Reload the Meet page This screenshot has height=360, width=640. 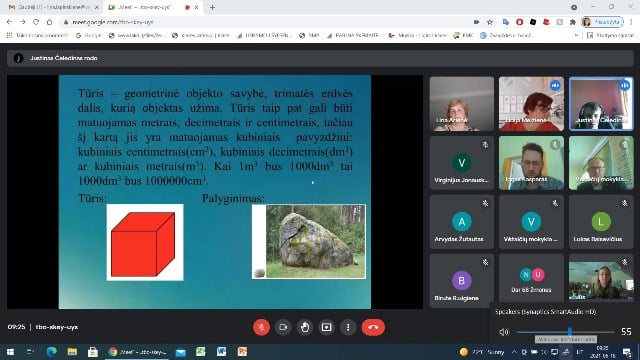click(36, 22)
